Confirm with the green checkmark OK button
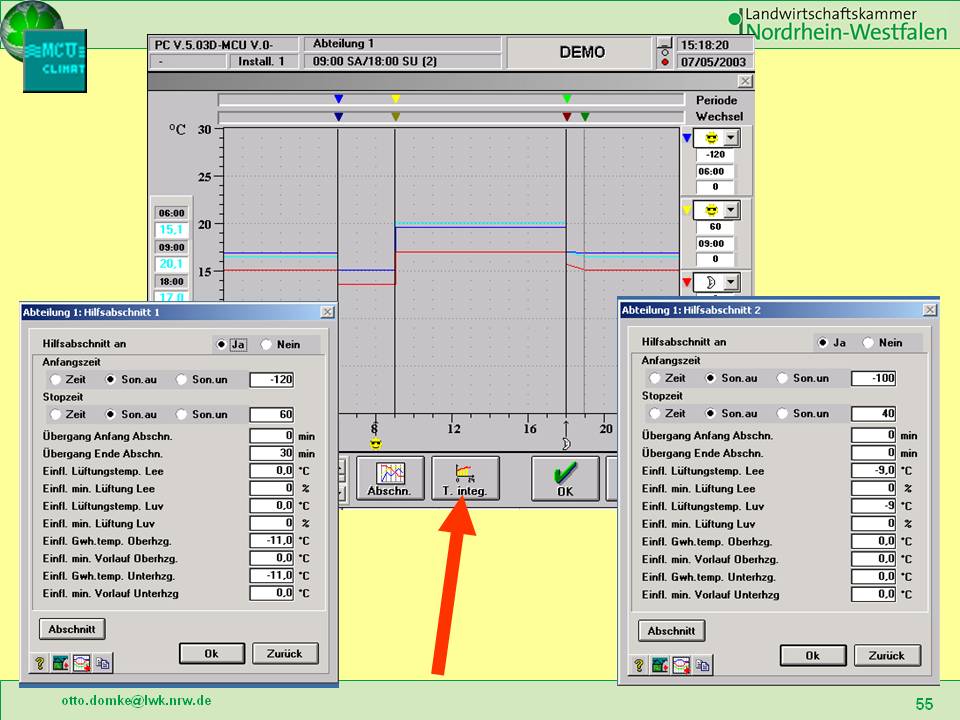Viewport: 960px width, 720px height. pyautogui.click(x=565, y=479)
